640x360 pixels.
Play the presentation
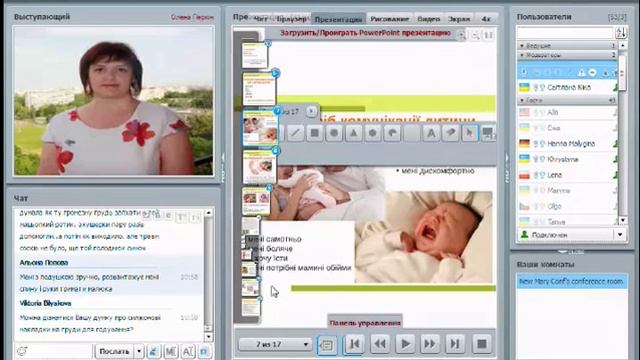click(x=405, y=344)
